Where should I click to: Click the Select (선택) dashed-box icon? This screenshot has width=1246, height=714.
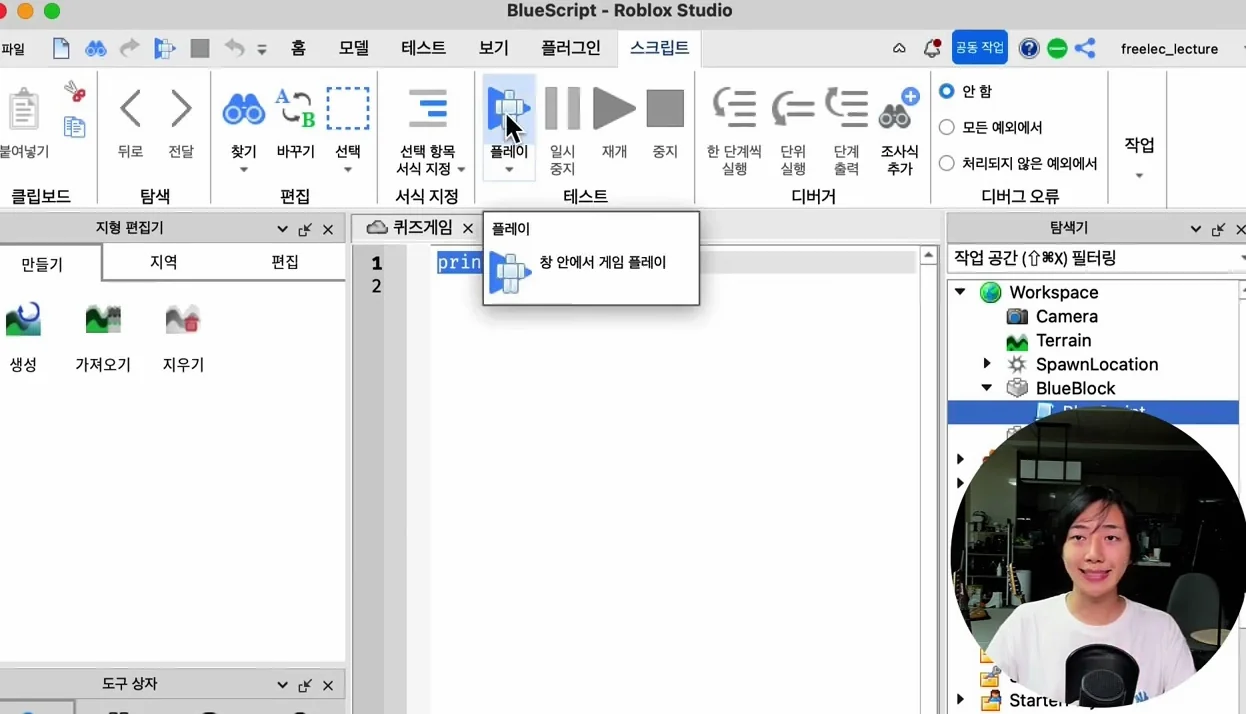click(348, 108)
